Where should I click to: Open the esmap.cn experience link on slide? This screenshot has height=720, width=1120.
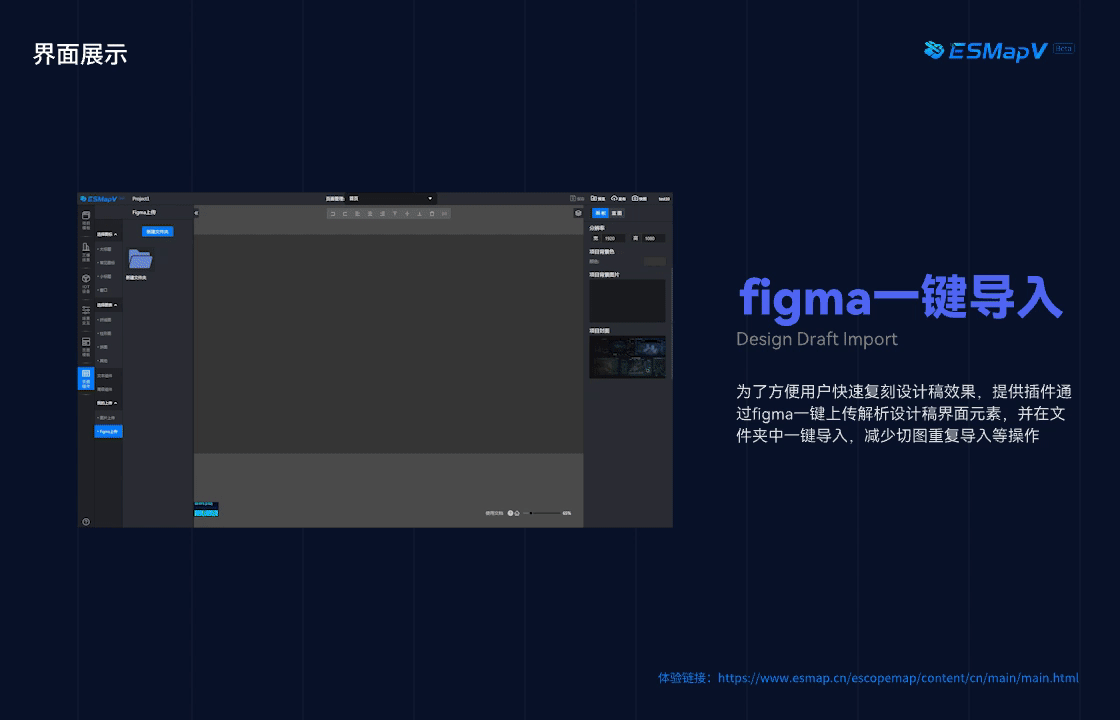(898, 678)
